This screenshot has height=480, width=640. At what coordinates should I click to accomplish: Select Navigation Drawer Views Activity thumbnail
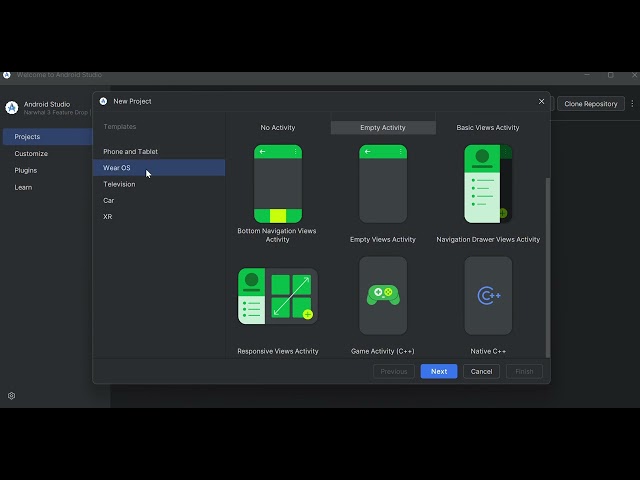(488, 184)
